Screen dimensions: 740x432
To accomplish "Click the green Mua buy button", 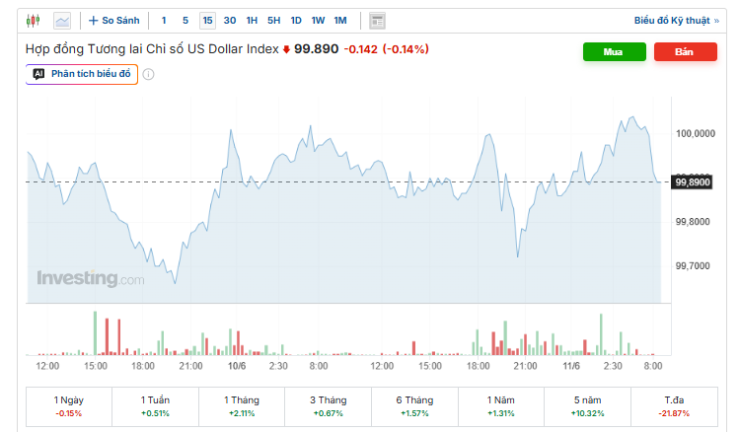I will (x=614, y=52).
